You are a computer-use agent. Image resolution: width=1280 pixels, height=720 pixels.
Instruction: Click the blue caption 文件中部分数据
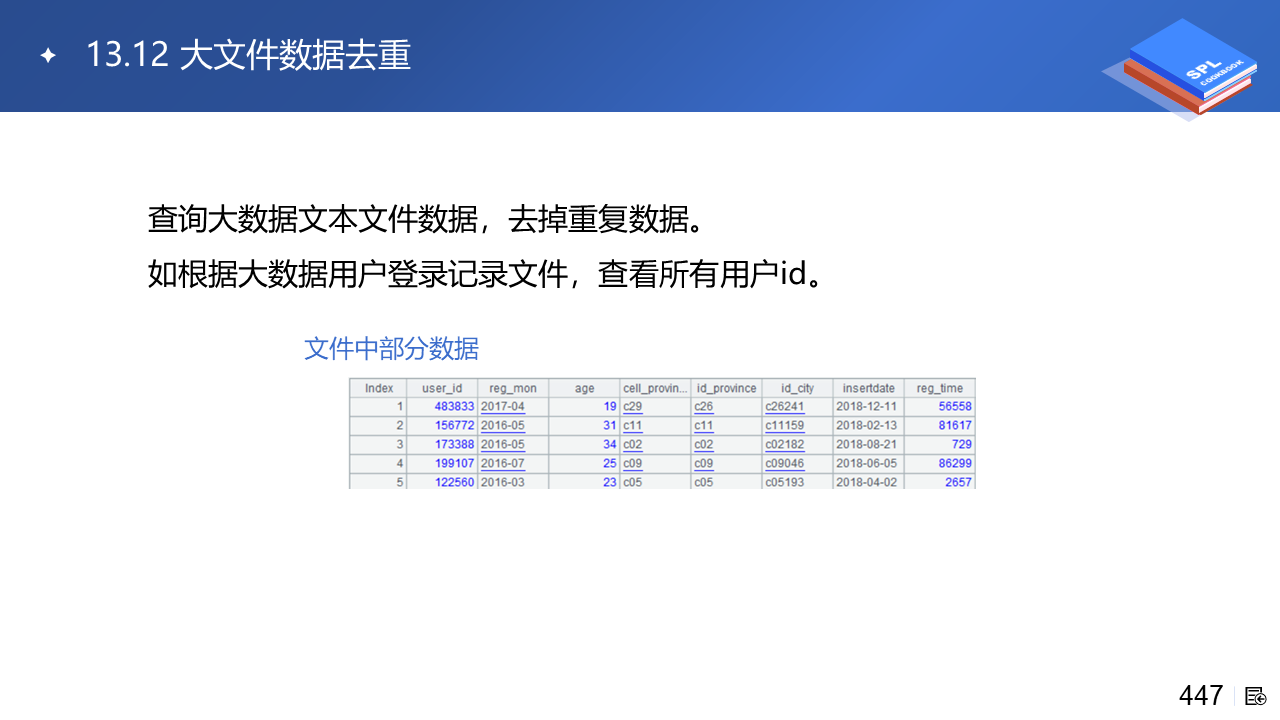point(391,349)
